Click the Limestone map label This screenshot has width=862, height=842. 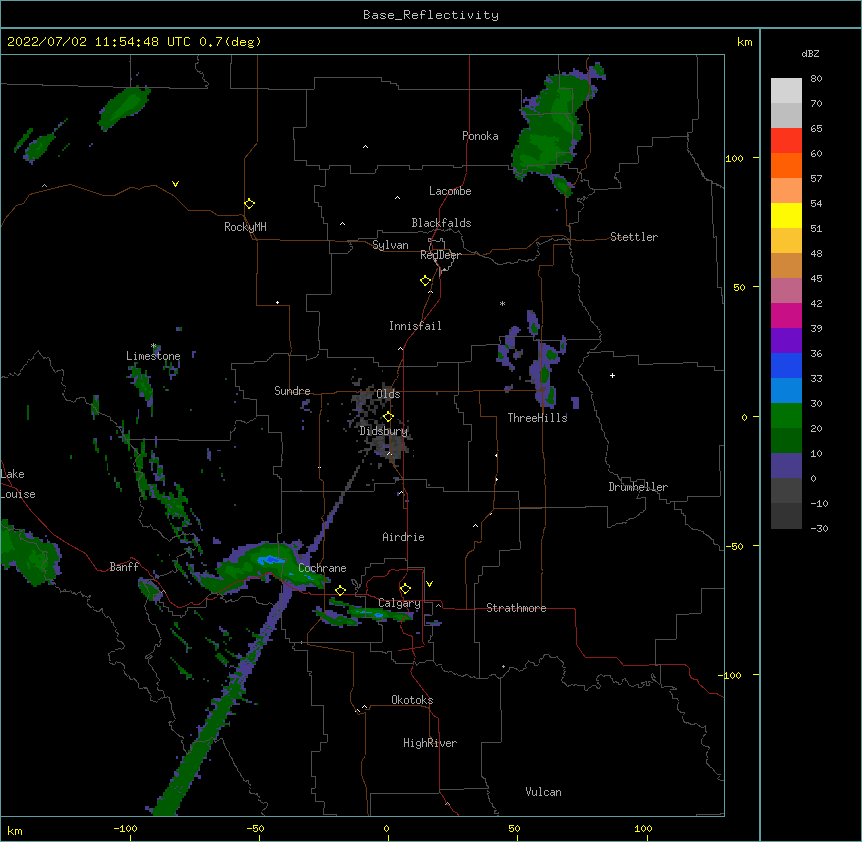pos(153,356)
